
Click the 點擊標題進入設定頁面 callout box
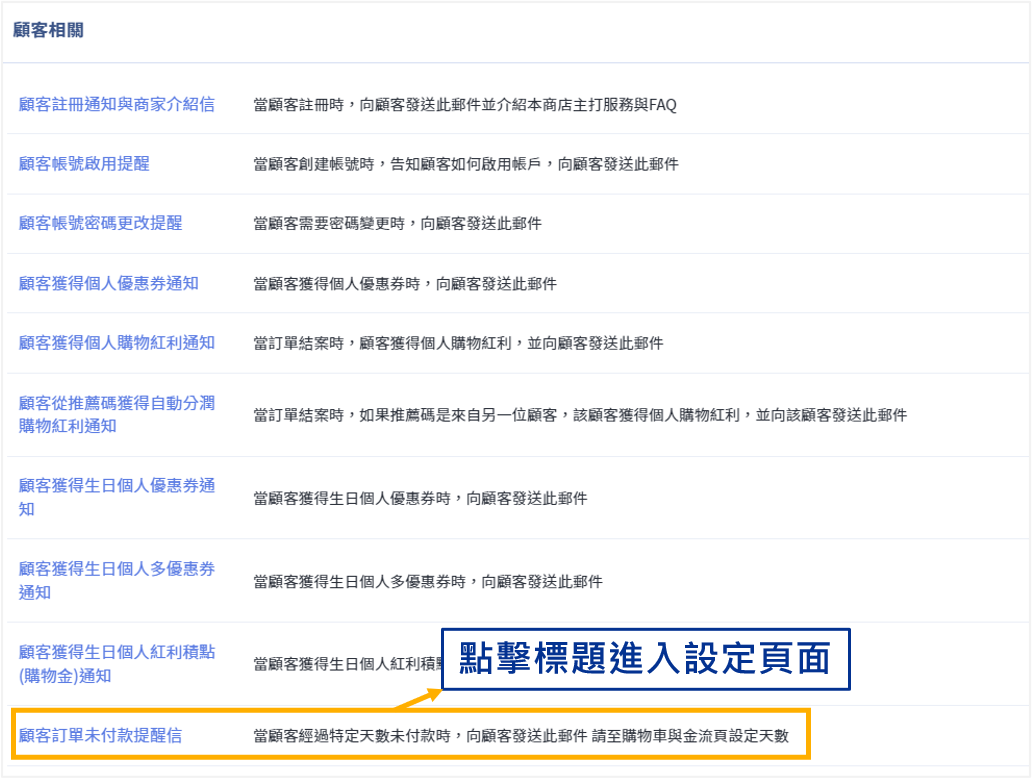[x=645, y=659]
